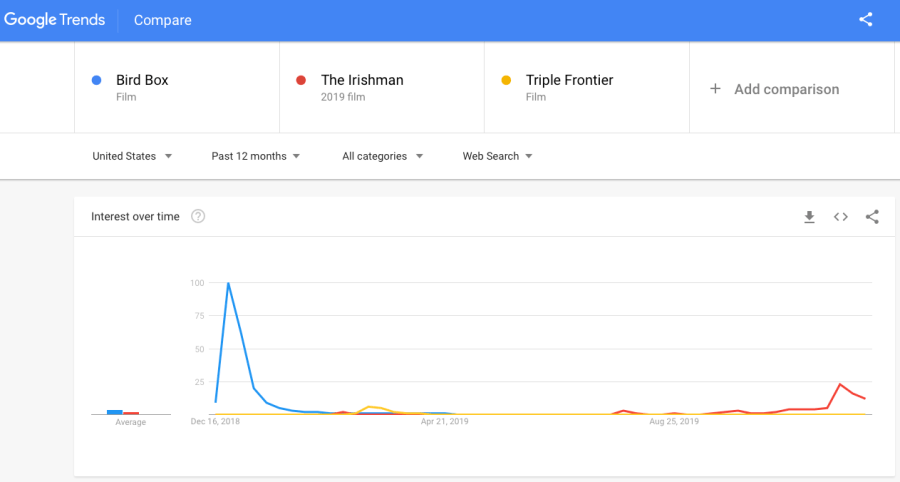Click the share icon in the blue header
This screenshot has height=482, width=900.
tap(866, 20)
